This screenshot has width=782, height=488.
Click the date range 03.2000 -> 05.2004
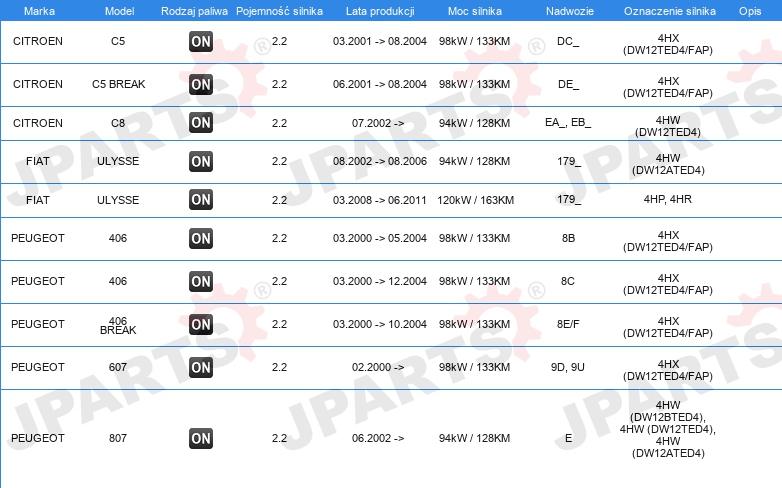pyautogui.click(x=380, y=238)
